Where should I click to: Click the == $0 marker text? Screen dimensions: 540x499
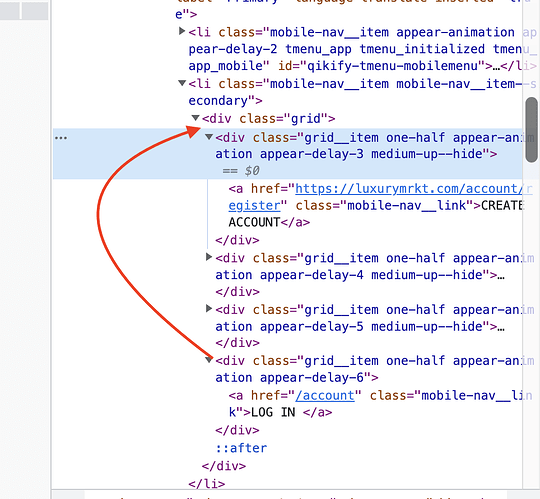pyautogui.click(x=241, y=171)
